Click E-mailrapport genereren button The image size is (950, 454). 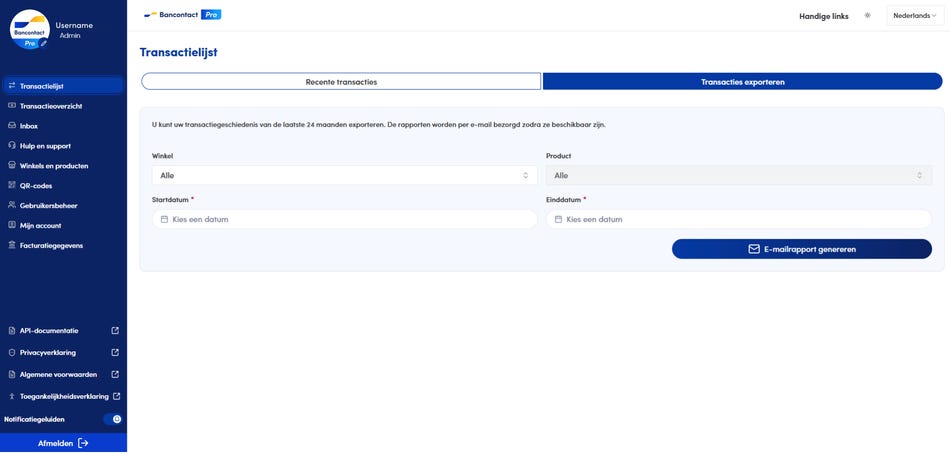click(x=802, y=249)
